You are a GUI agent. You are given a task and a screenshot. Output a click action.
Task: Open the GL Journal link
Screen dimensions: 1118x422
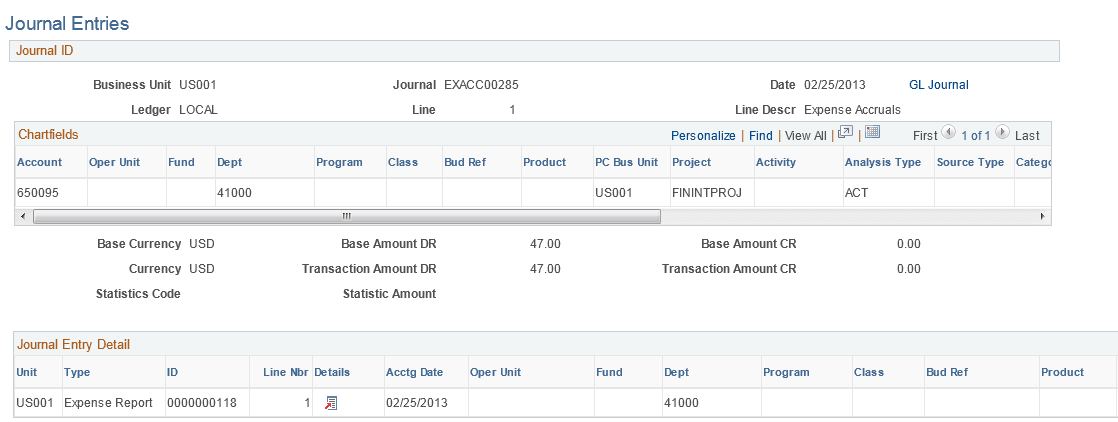[938, 85]
